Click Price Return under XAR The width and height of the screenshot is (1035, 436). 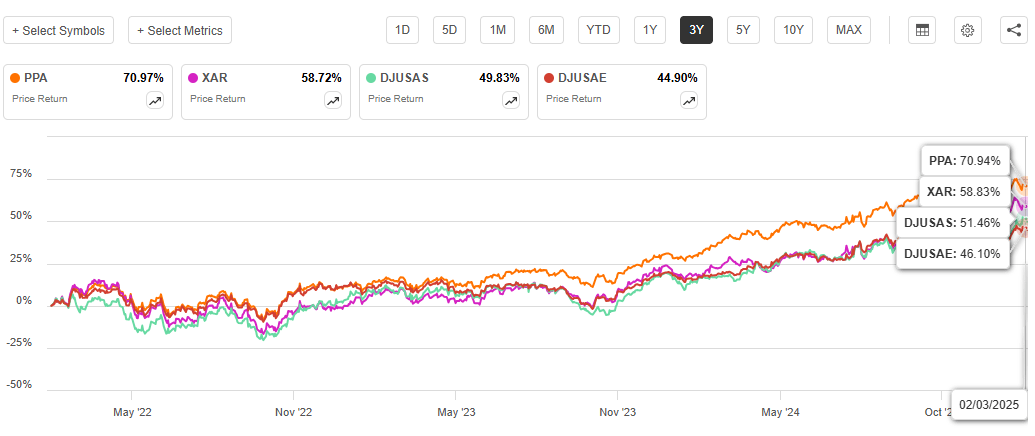[218, 99]
